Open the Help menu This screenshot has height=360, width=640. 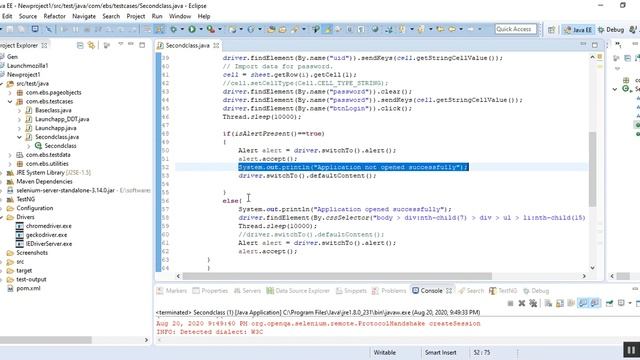pos(204,16)
